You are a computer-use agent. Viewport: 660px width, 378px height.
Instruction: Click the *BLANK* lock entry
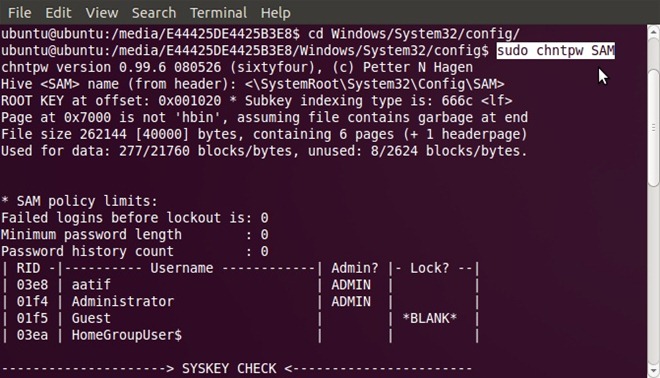tap(429, 318)
